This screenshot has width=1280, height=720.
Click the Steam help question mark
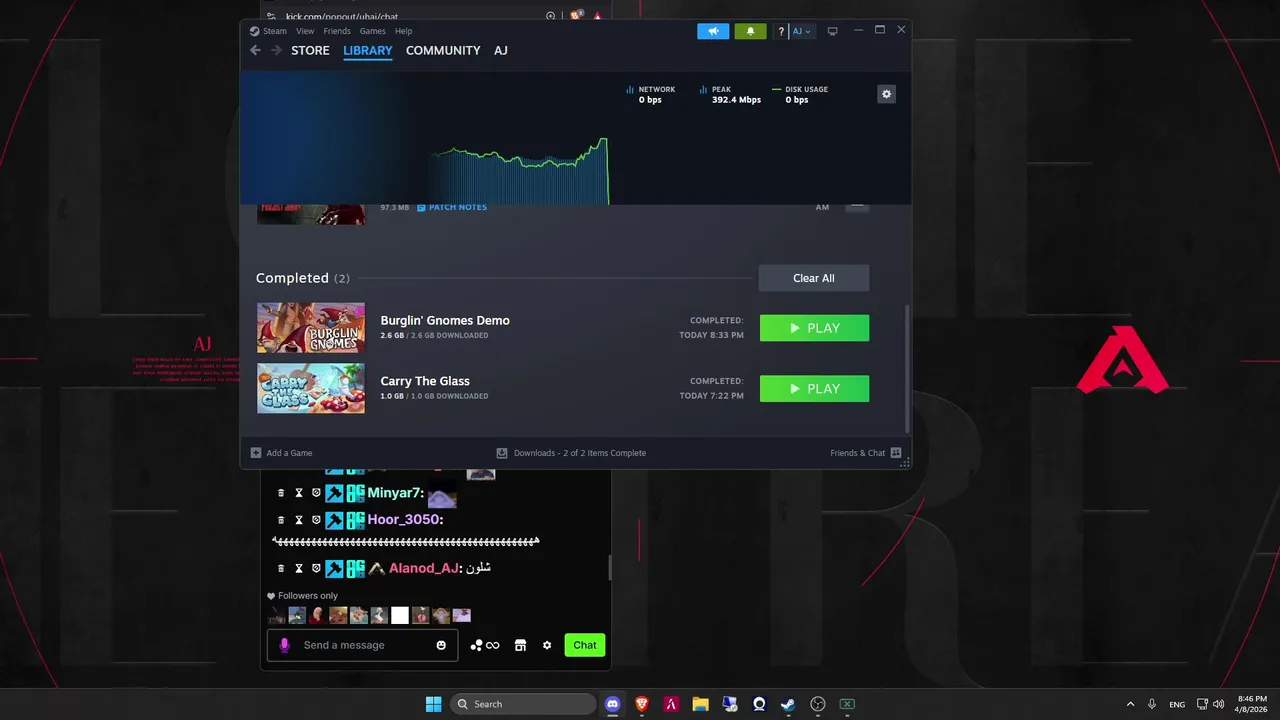(x=781, y=32)
